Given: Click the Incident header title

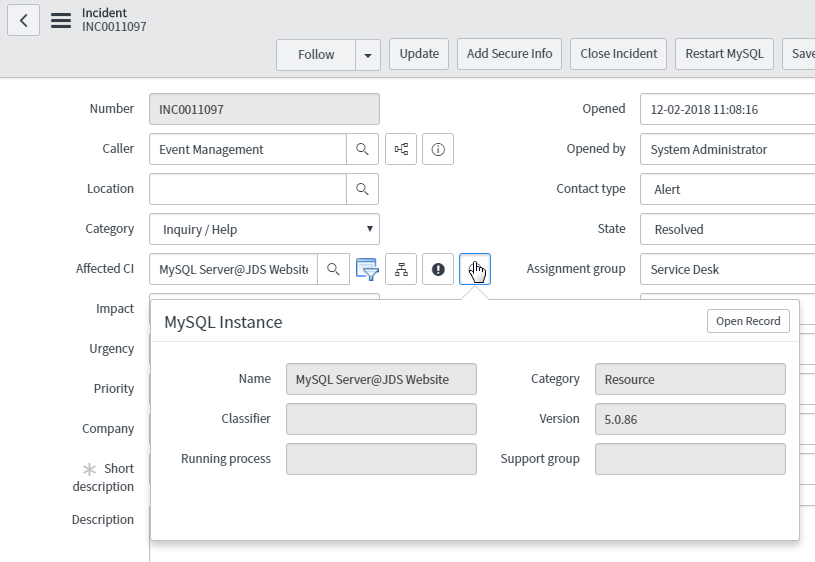Looking at the screenshot, I should [104, 13].
